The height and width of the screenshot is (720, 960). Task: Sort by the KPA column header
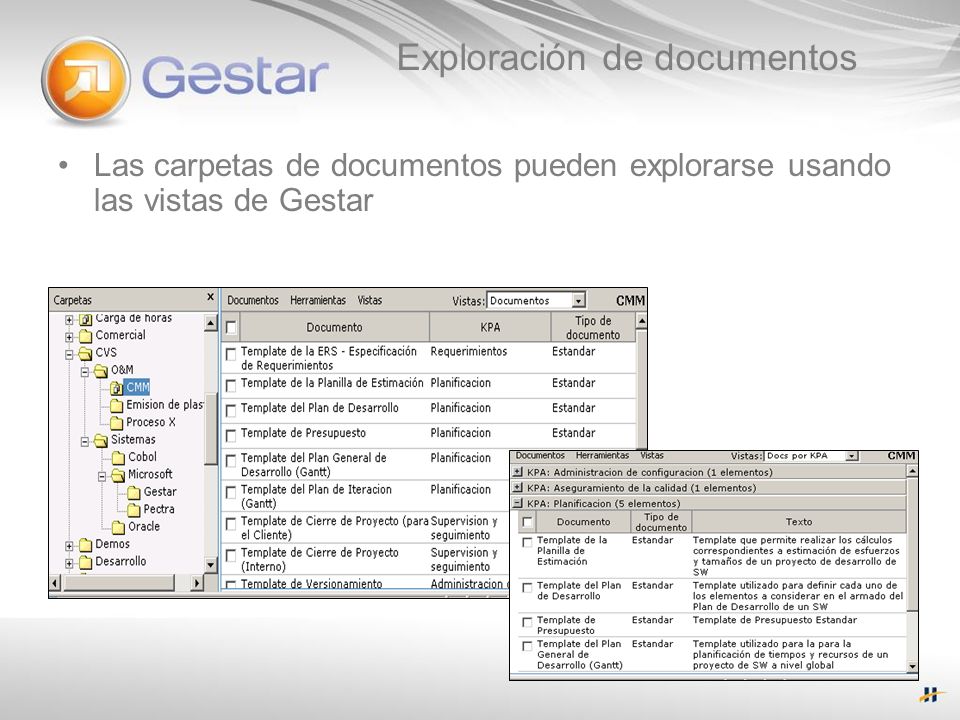[x=490, y=327]
